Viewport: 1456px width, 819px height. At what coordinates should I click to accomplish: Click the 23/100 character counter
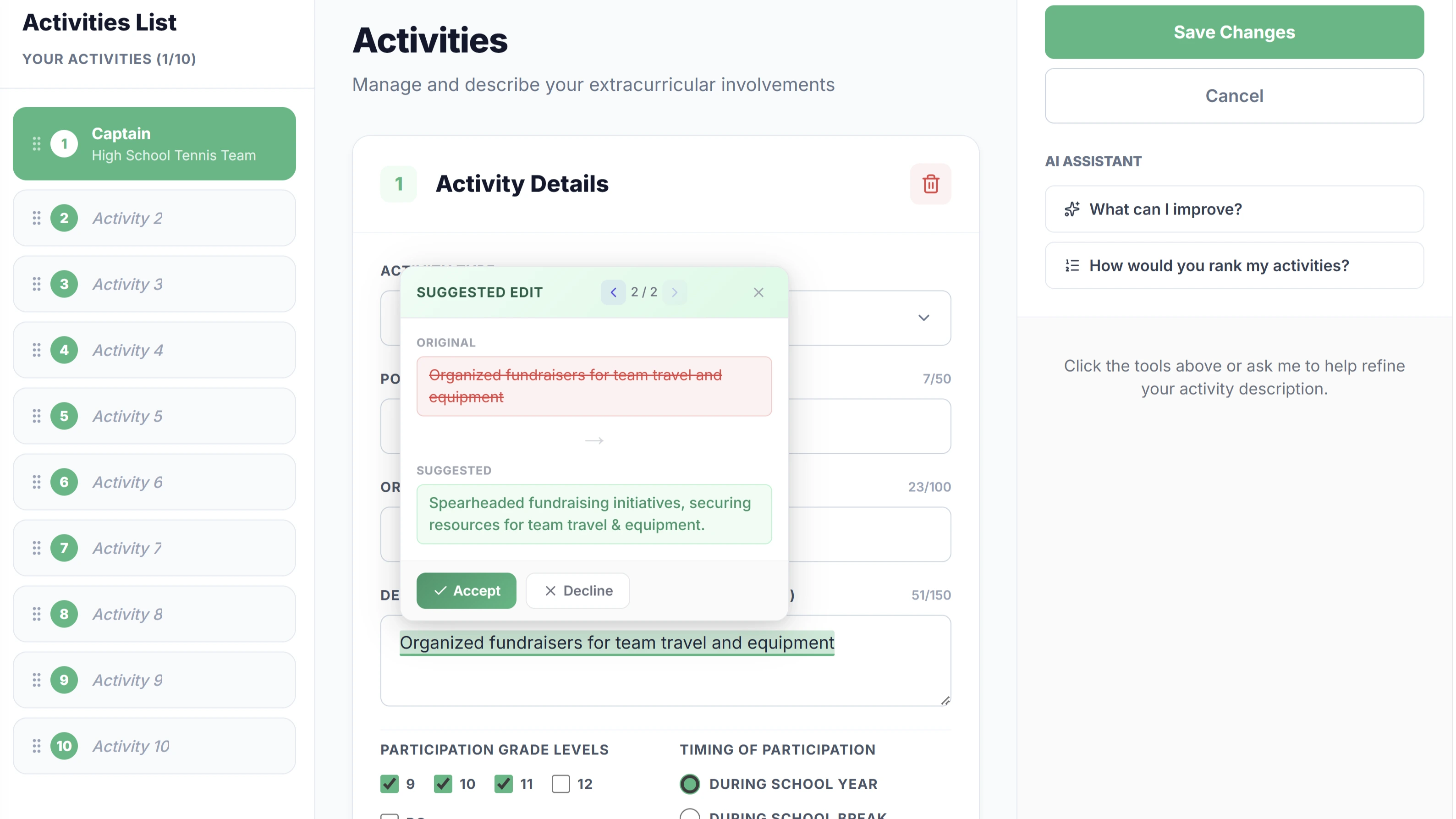(929, 487)
